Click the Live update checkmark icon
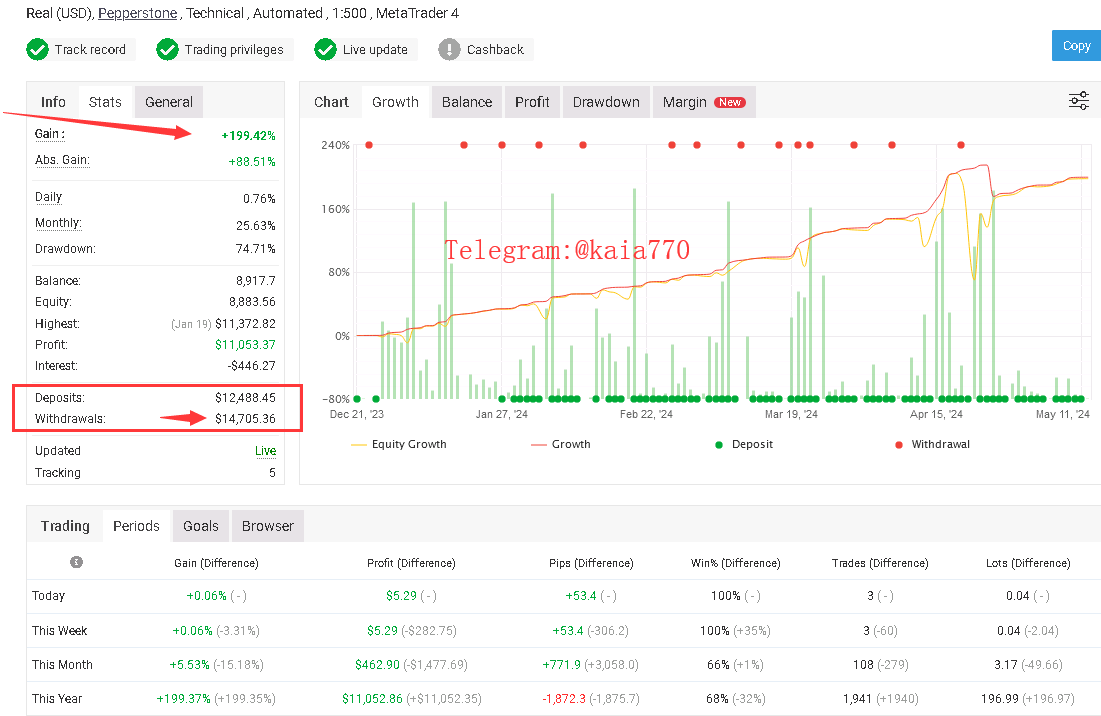 [326, 50]
